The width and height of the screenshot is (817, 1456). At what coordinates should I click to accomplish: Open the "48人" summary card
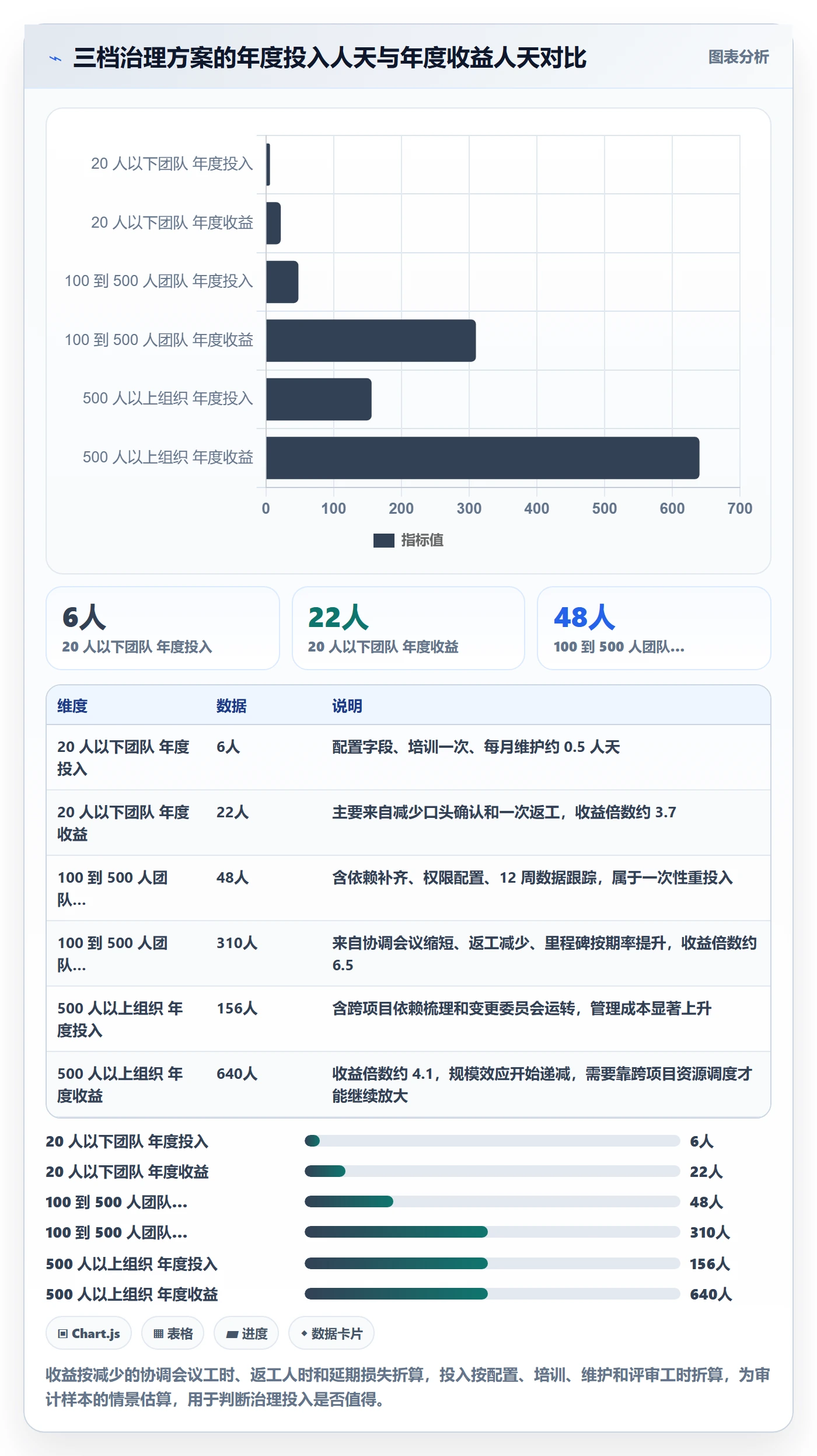(x=654, y=628)
